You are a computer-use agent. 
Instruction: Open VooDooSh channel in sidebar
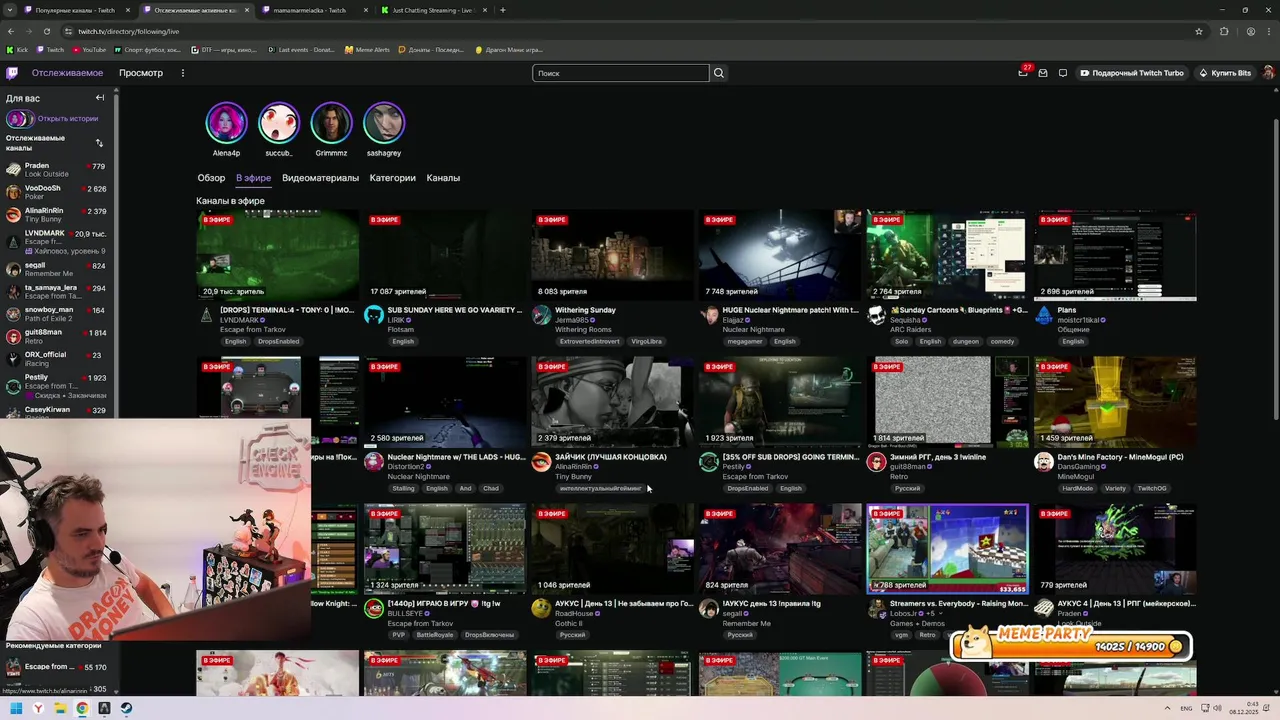coord(57,192)
